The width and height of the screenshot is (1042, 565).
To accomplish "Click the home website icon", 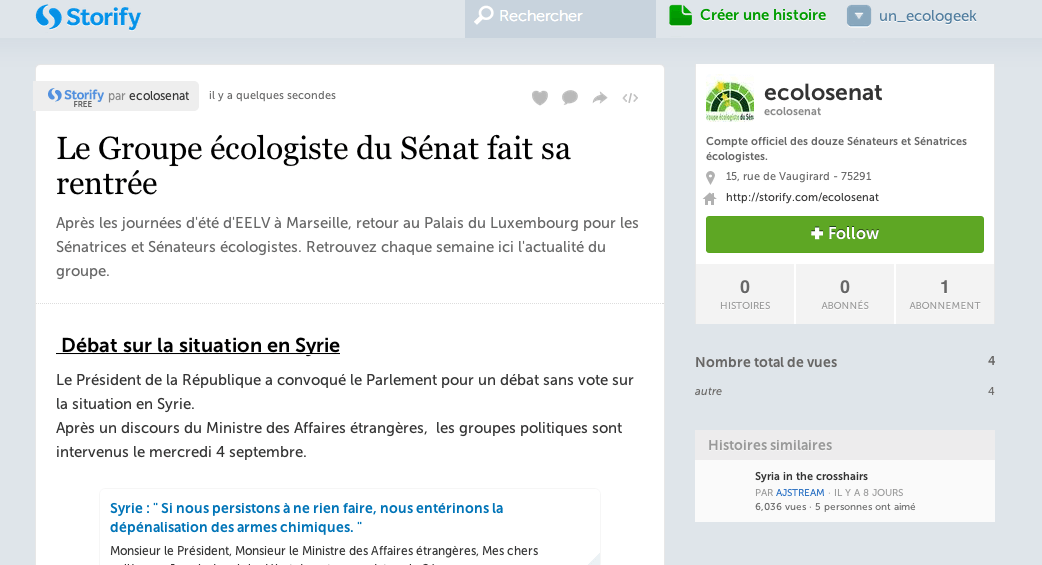I will (710, 198).
